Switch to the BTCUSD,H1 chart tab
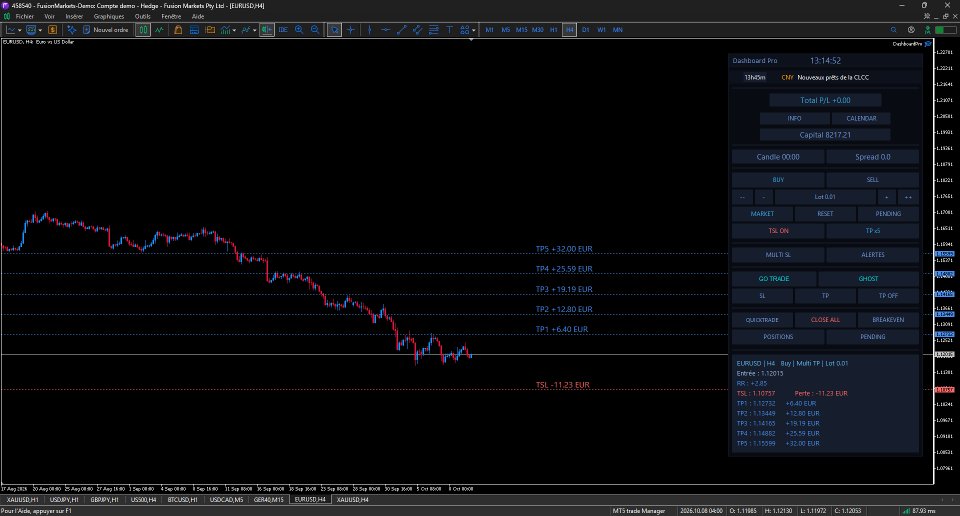 click(182, 499)
